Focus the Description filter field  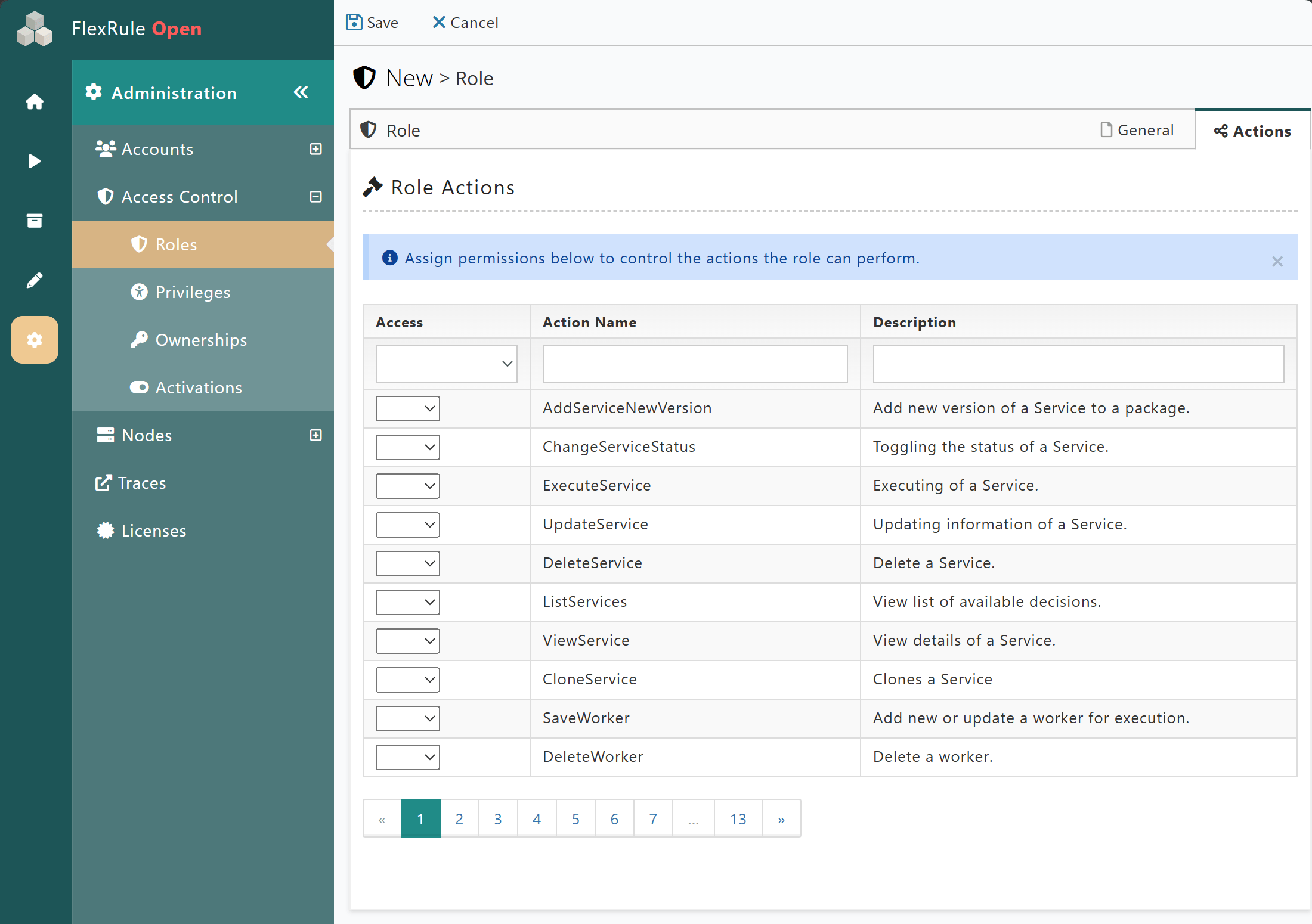[1078, 364]
